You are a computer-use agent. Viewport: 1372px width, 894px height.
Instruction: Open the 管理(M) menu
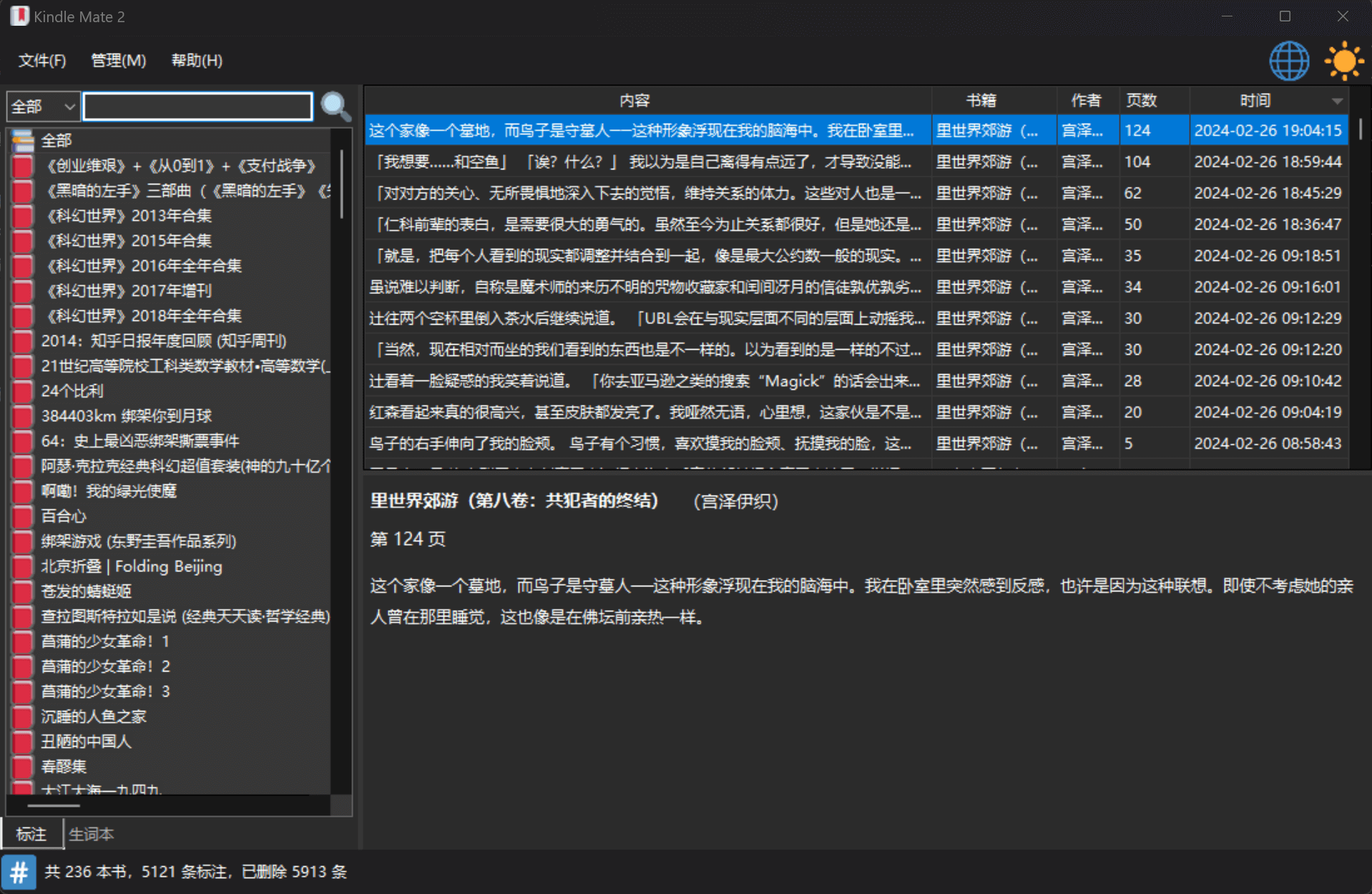tap(118, 61)
